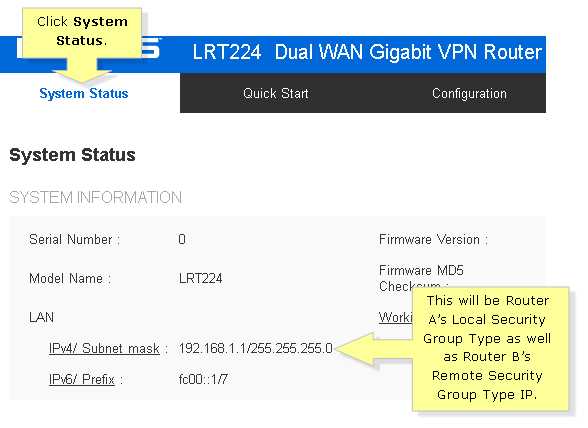Select the Serial Number value 0
Screen dimensions: 588x428
(182, 239)
